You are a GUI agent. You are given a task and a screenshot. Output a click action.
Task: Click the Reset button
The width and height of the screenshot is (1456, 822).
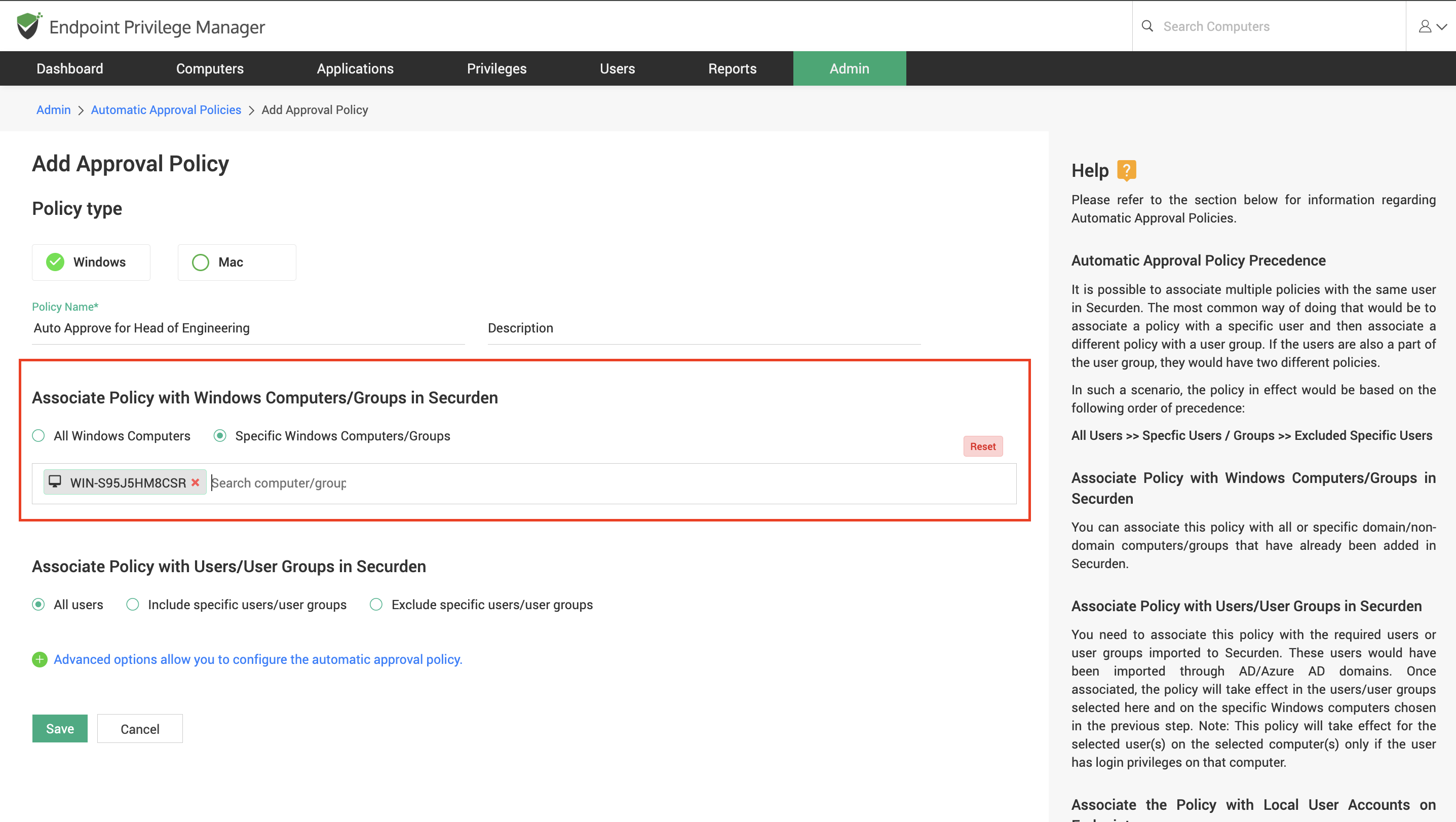tap(982, 446)
